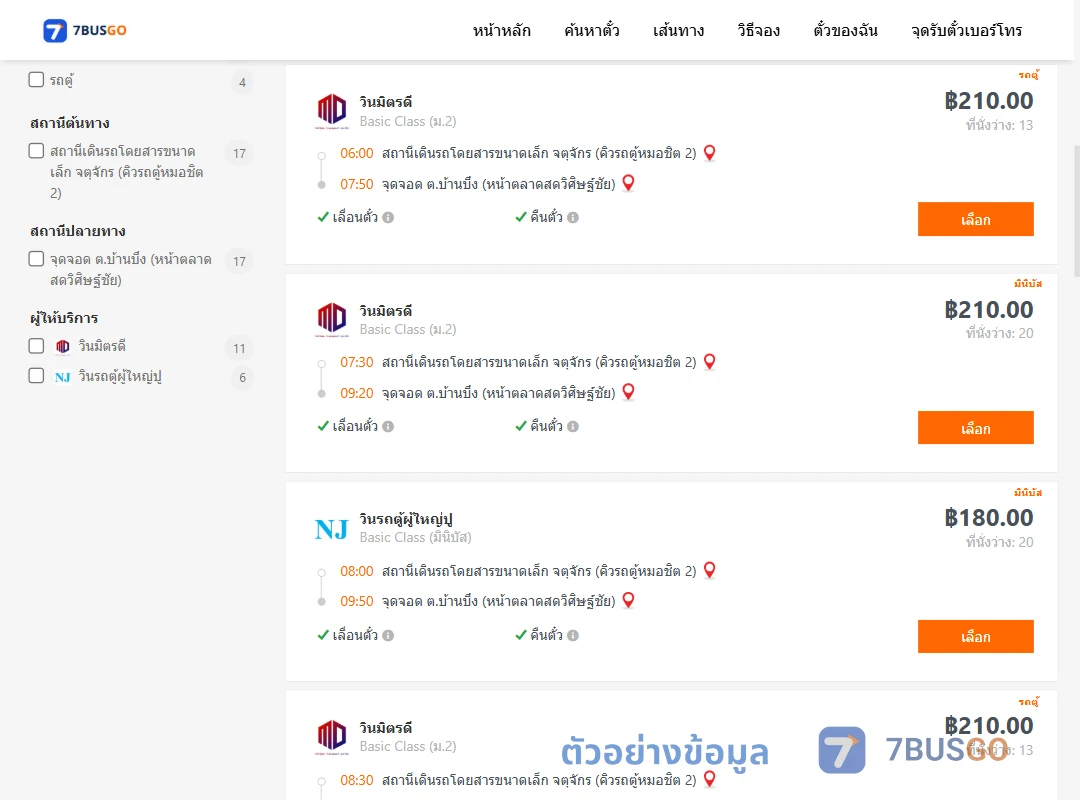Click มินิบัส tag on the 07:30 trip
The width and height of the screenshot is (1080, 800).
[1028, 283]
